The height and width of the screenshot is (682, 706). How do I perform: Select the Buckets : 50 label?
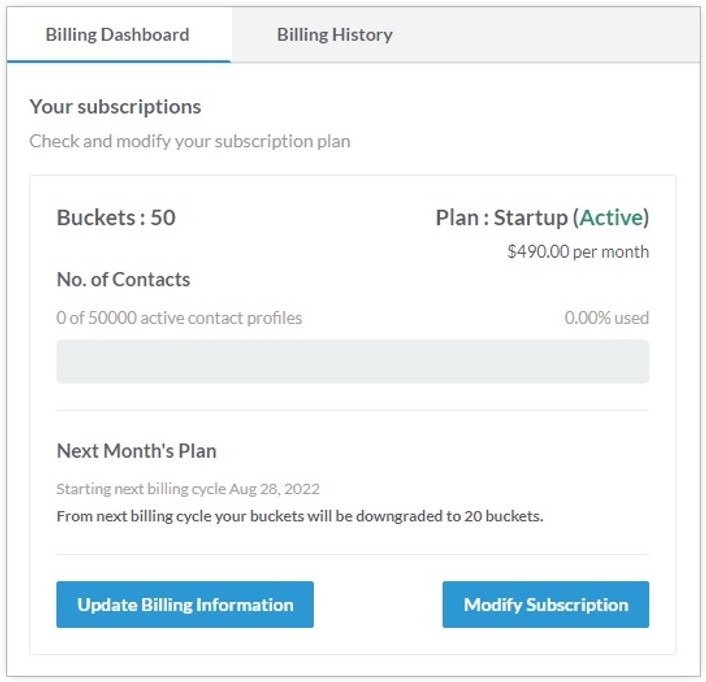tap(116, 217)
